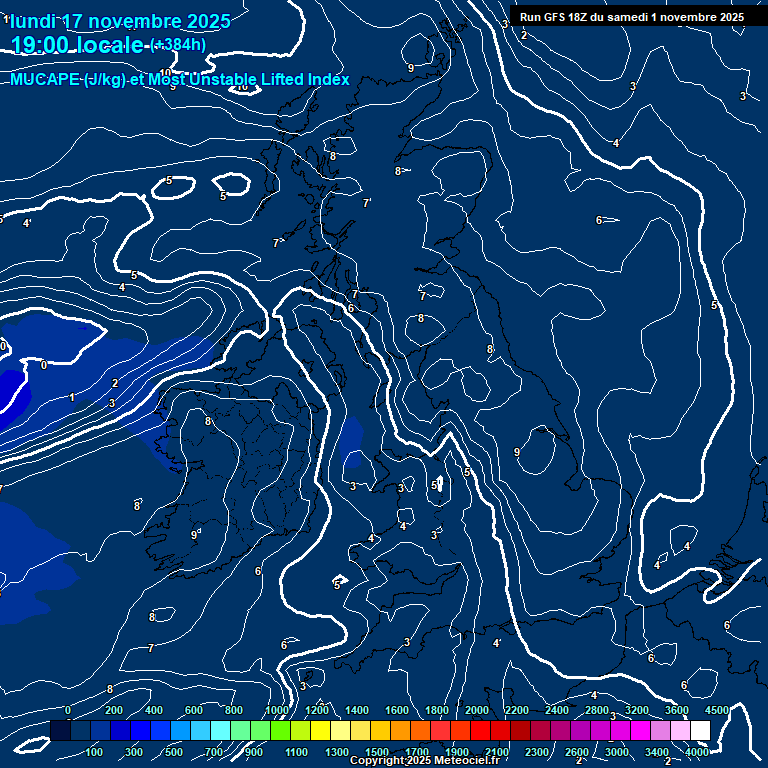The height and width of the screenshot is (768, 768).
Task: Click the legend label '2600'
Action: [x=577, y=752]
